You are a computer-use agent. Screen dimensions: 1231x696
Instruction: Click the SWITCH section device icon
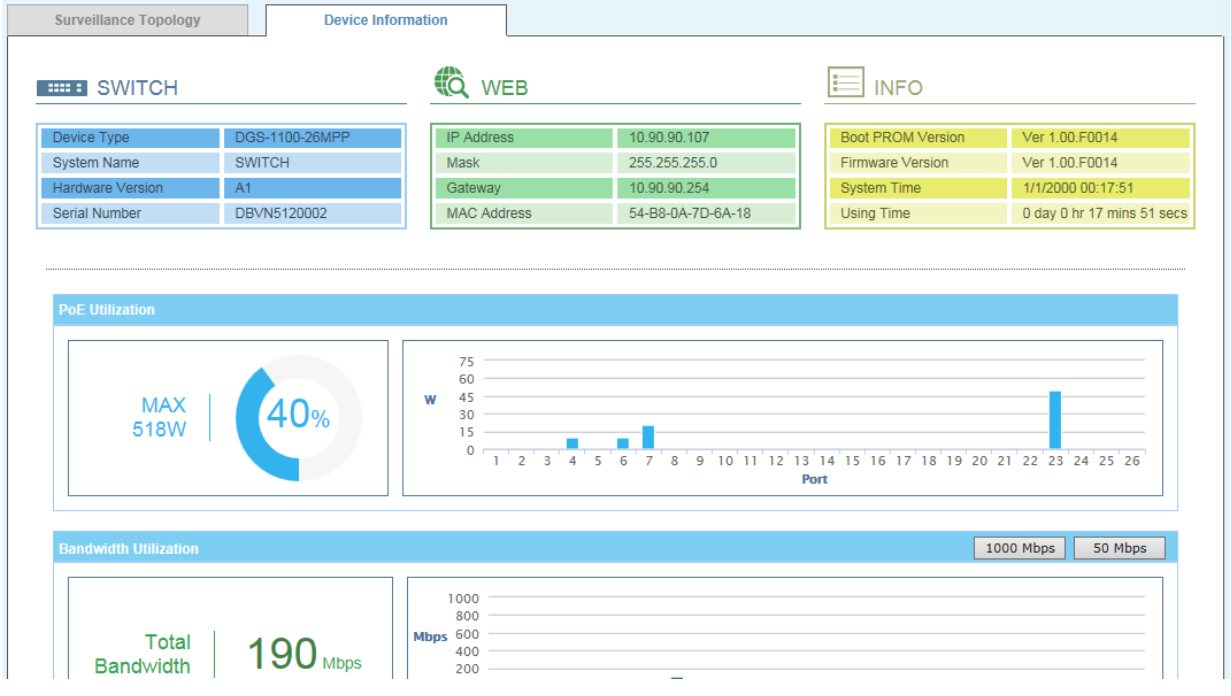pyautogui.click(x=61, y=88)
